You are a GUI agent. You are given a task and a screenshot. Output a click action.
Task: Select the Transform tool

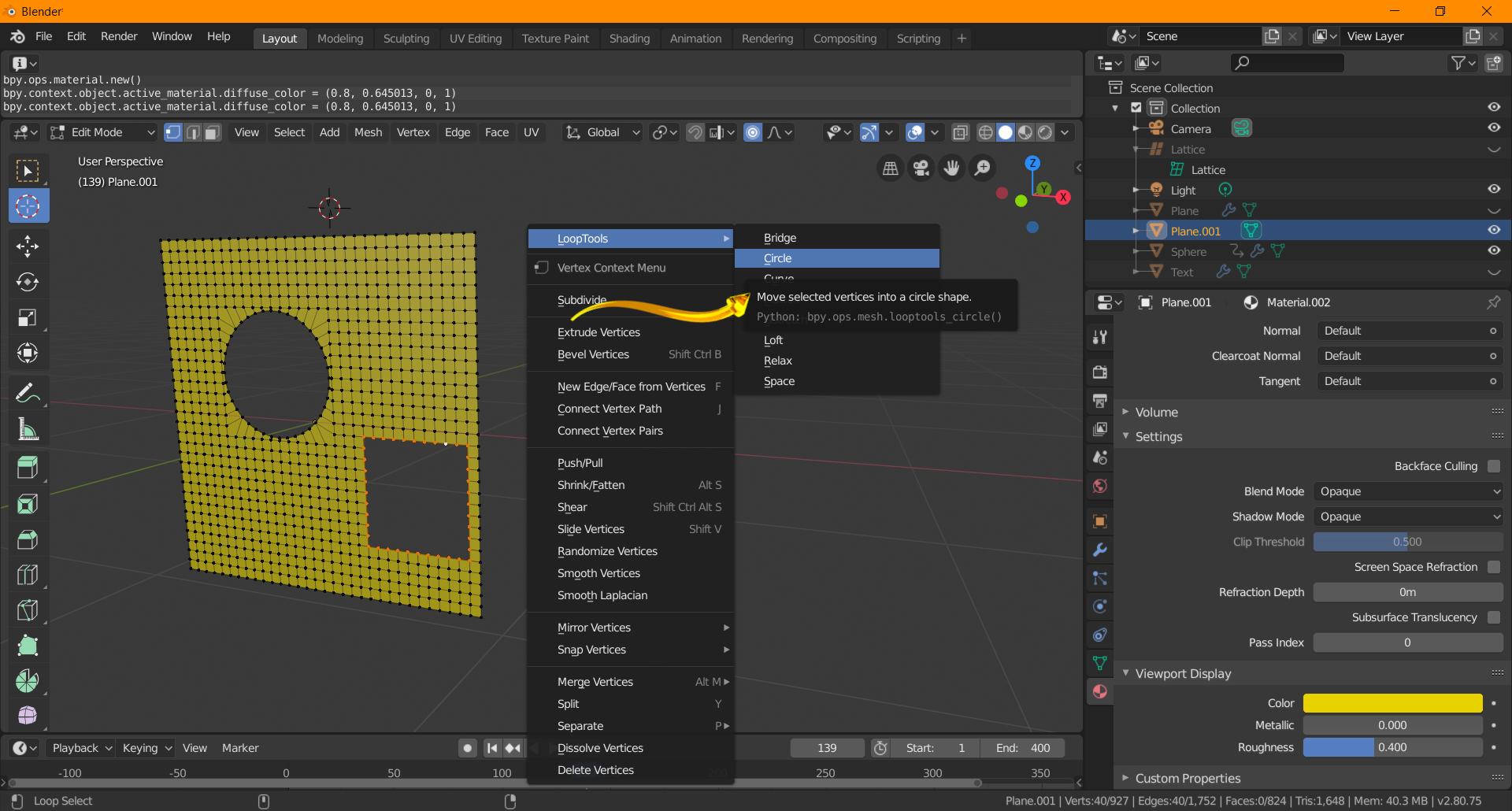click(28, 353)
